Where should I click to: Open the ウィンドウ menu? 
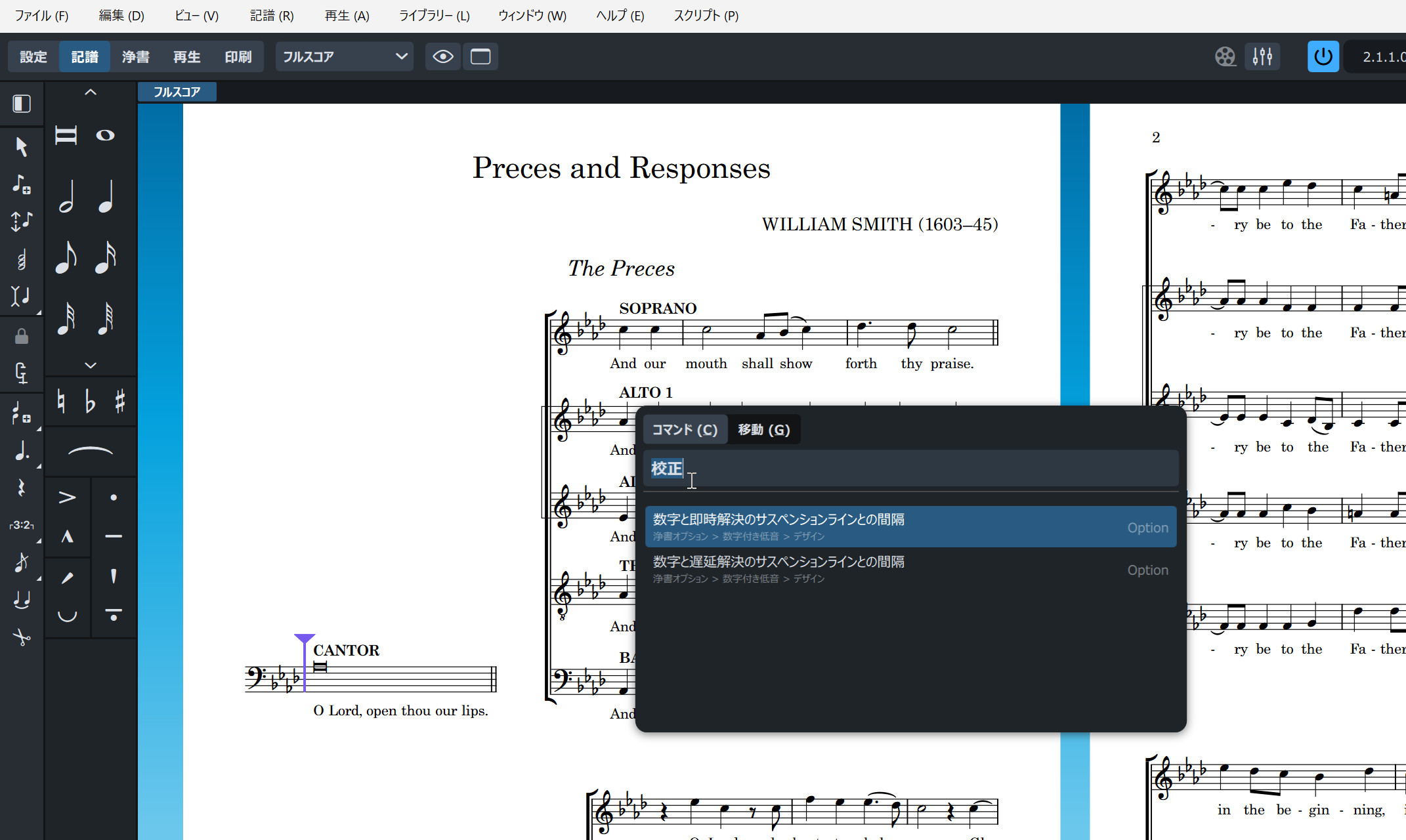click(x=532, y=16)
